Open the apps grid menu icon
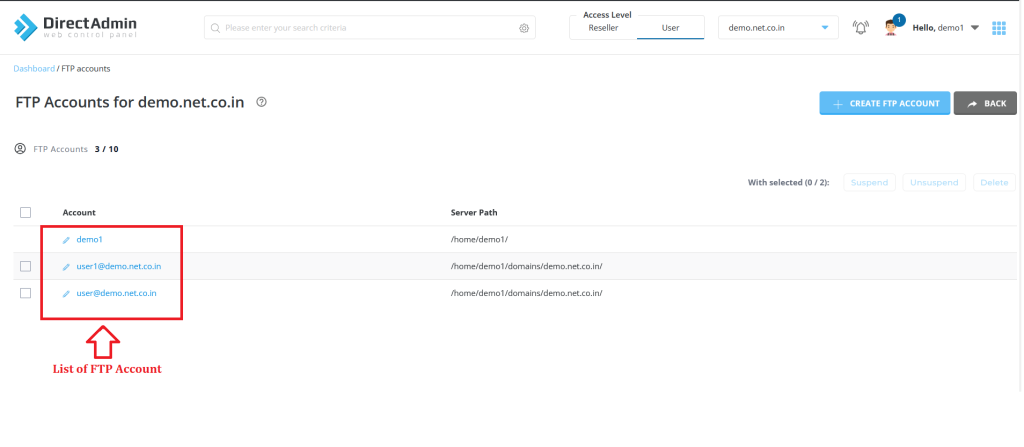1024x447 pixels. click(x=999, y=27)
